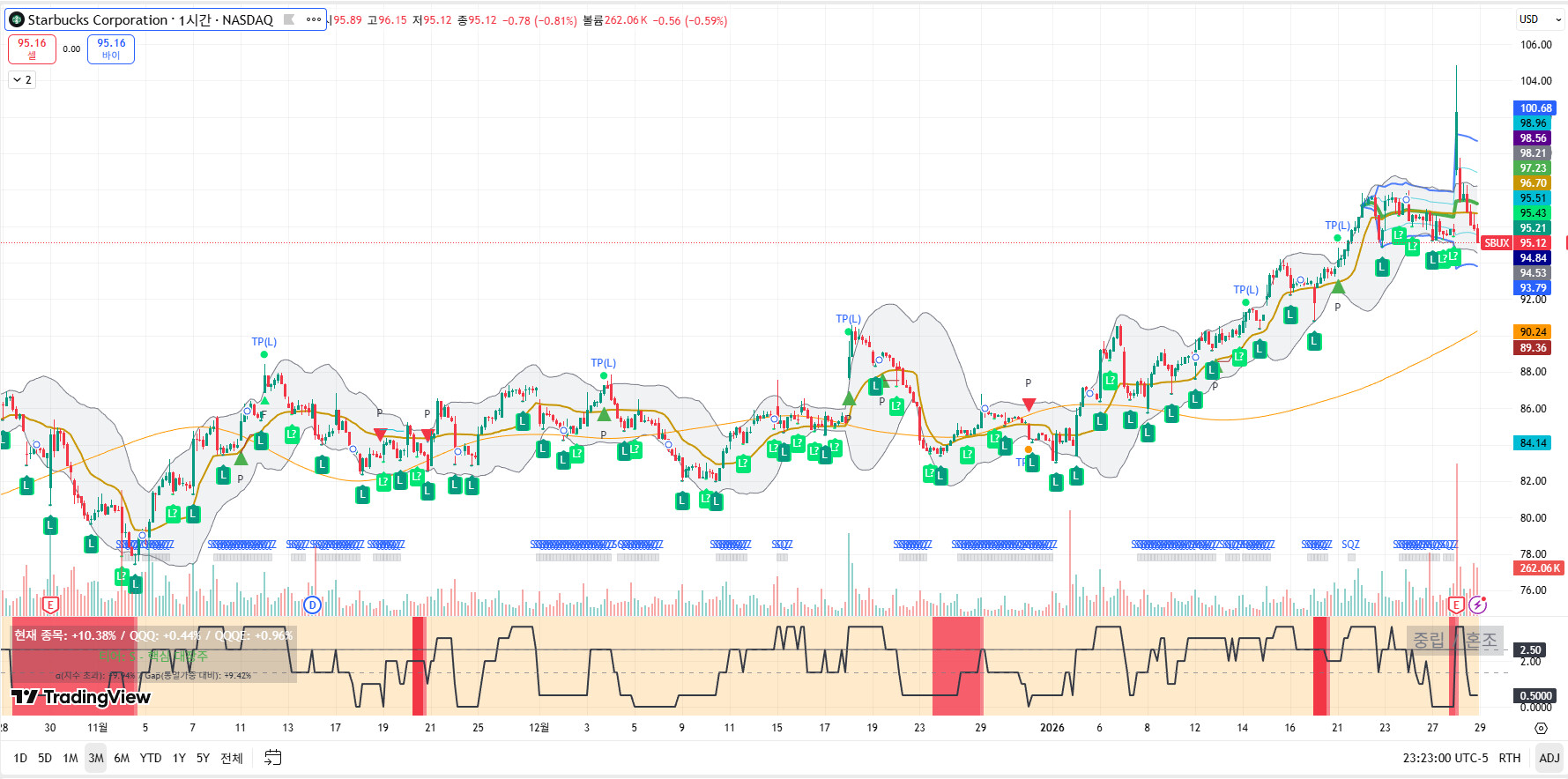Screen dimensions: 1568x779
Task: Click the 2.50 indicator value label
Action: tap(1530, 650)
